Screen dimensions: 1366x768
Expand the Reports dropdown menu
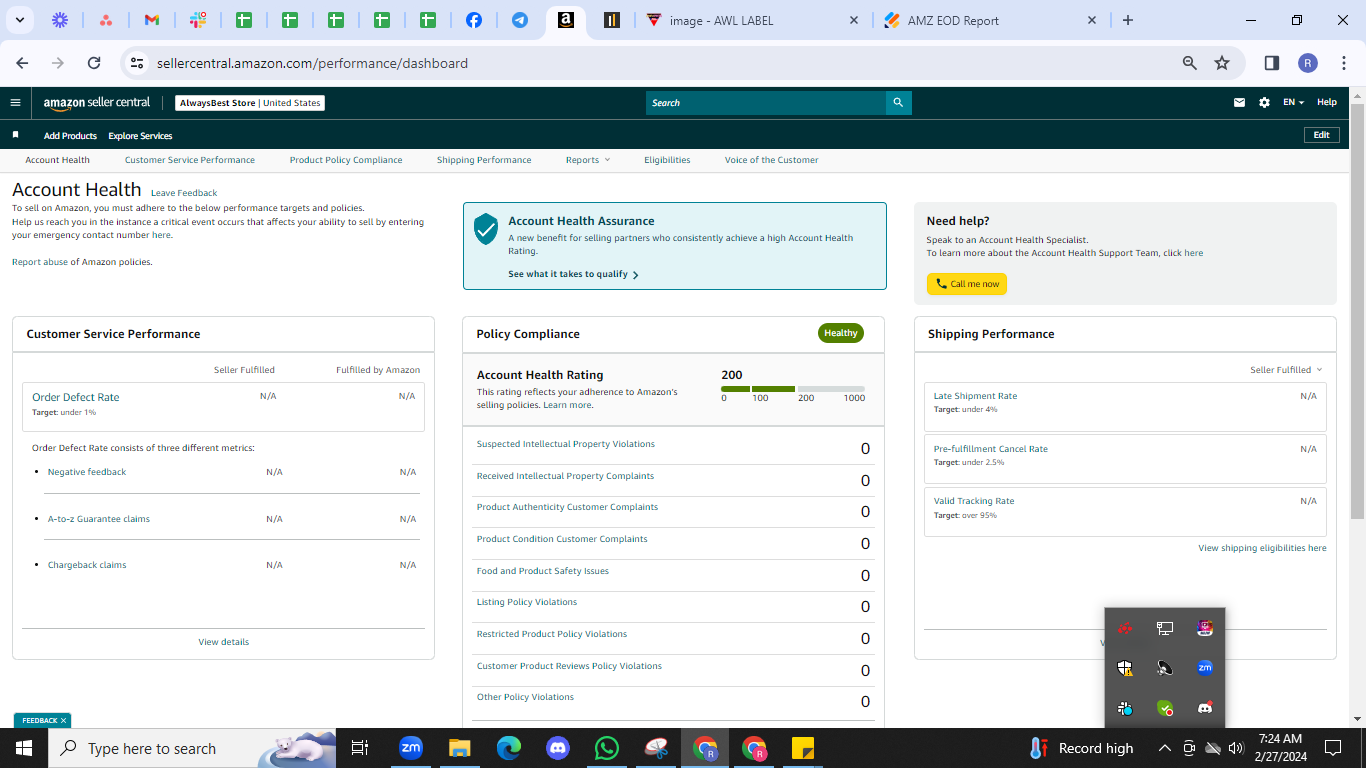pos(588,160)
